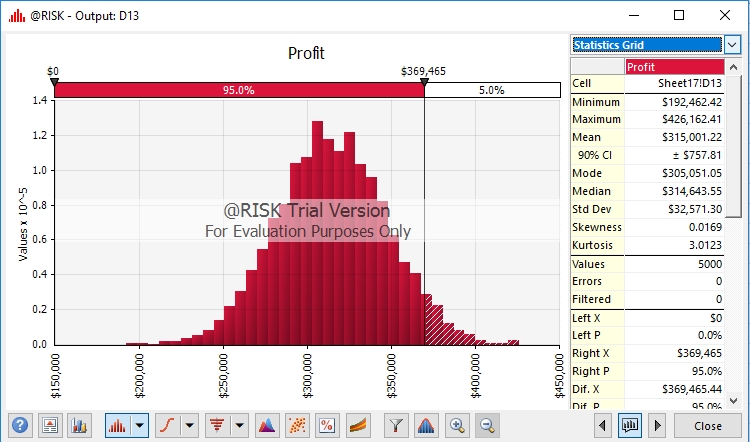Open the cumulative curve dropdown arrow
The width and height of the screenshot is (750, 442).
[x=190, y=425]
